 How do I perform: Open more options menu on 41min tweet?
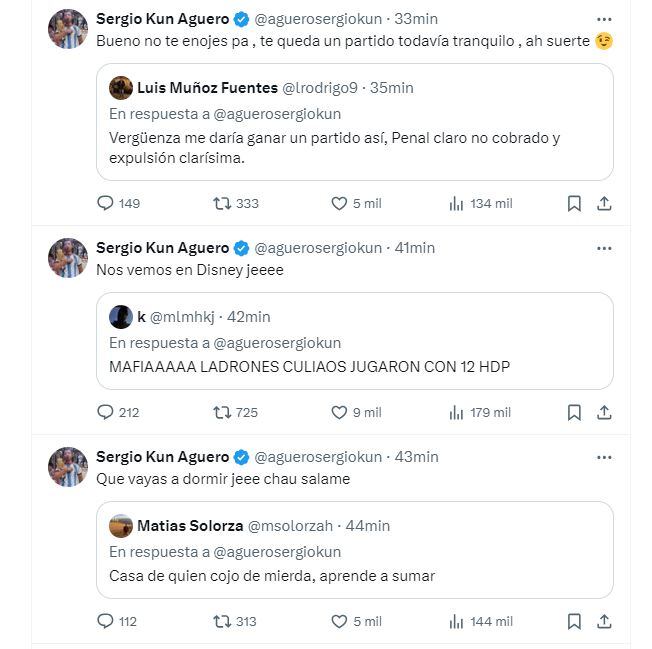tap(604, 247)
